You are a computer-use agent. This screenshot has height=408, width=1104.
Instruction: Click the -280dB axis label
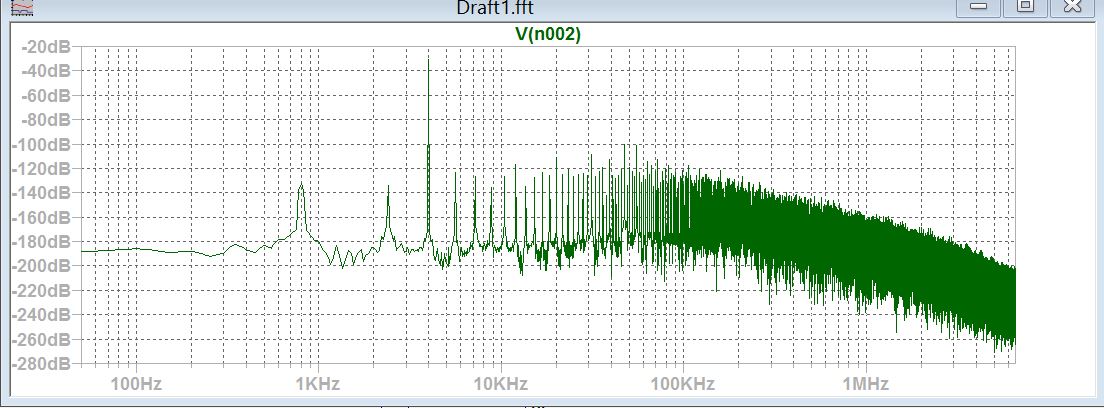[41, 364]
